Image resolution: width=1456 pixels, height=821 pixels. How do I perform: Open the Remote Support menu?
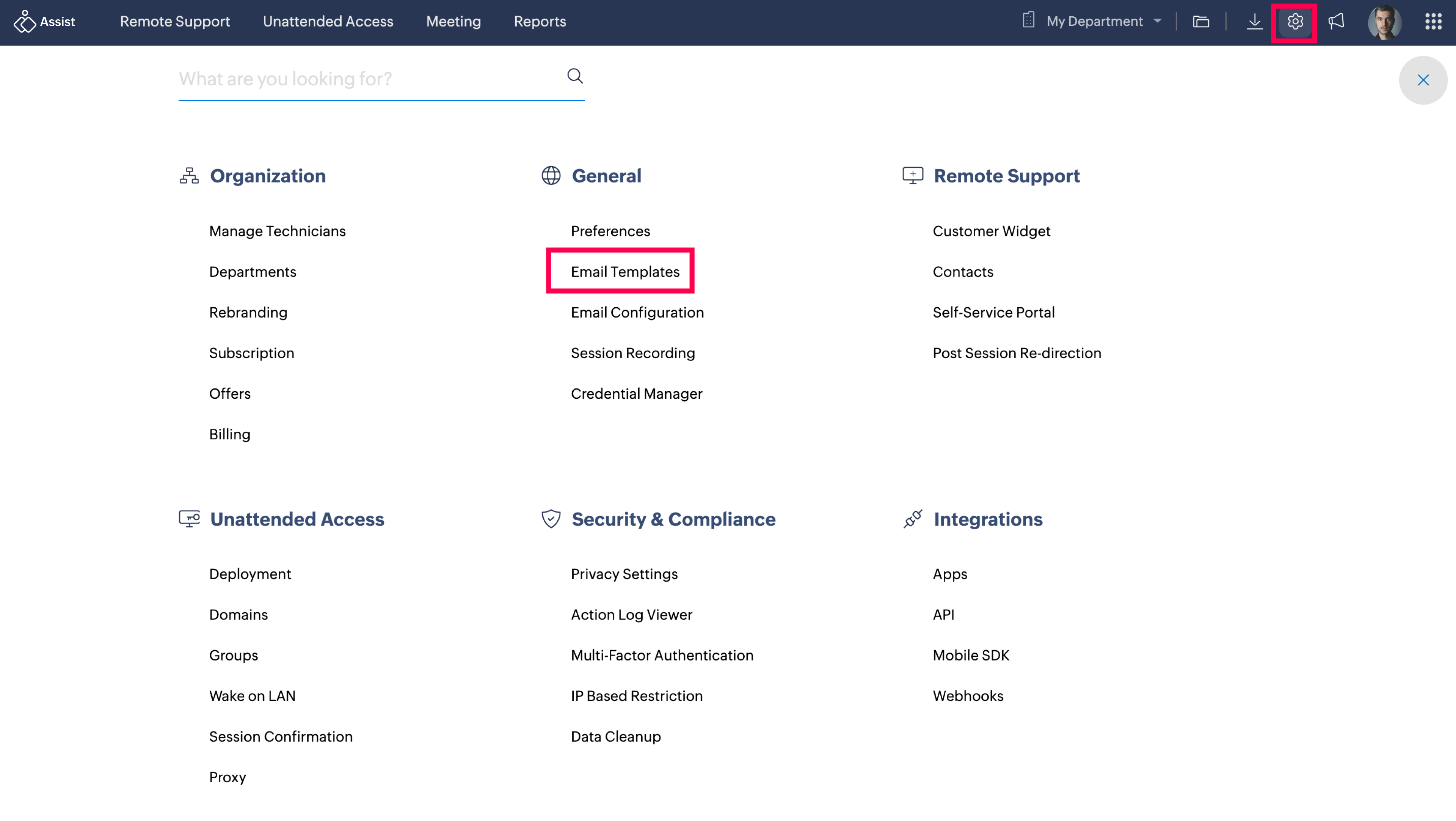(x=175, y=22)
